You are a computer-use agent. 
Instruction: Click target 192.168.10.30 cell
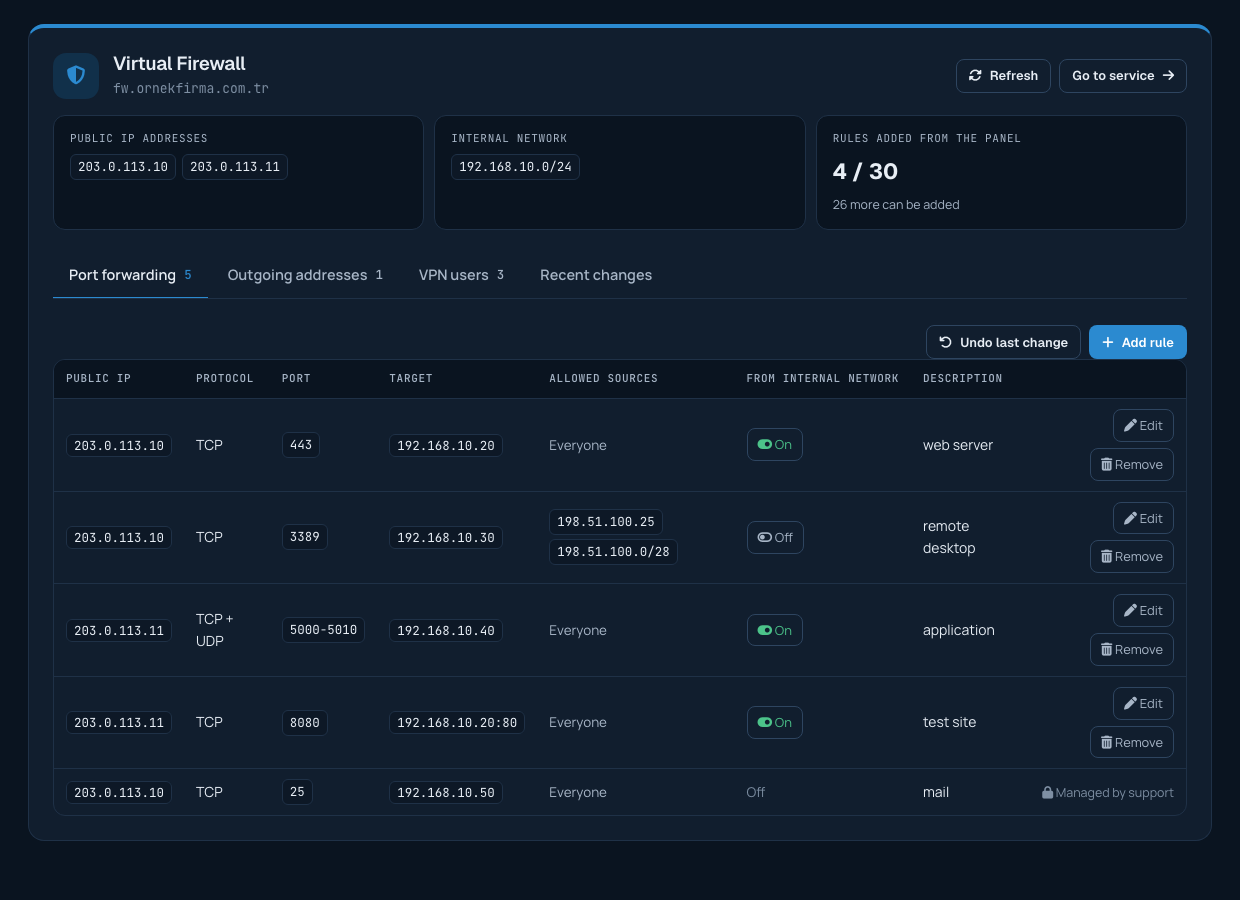pos(446,538)
